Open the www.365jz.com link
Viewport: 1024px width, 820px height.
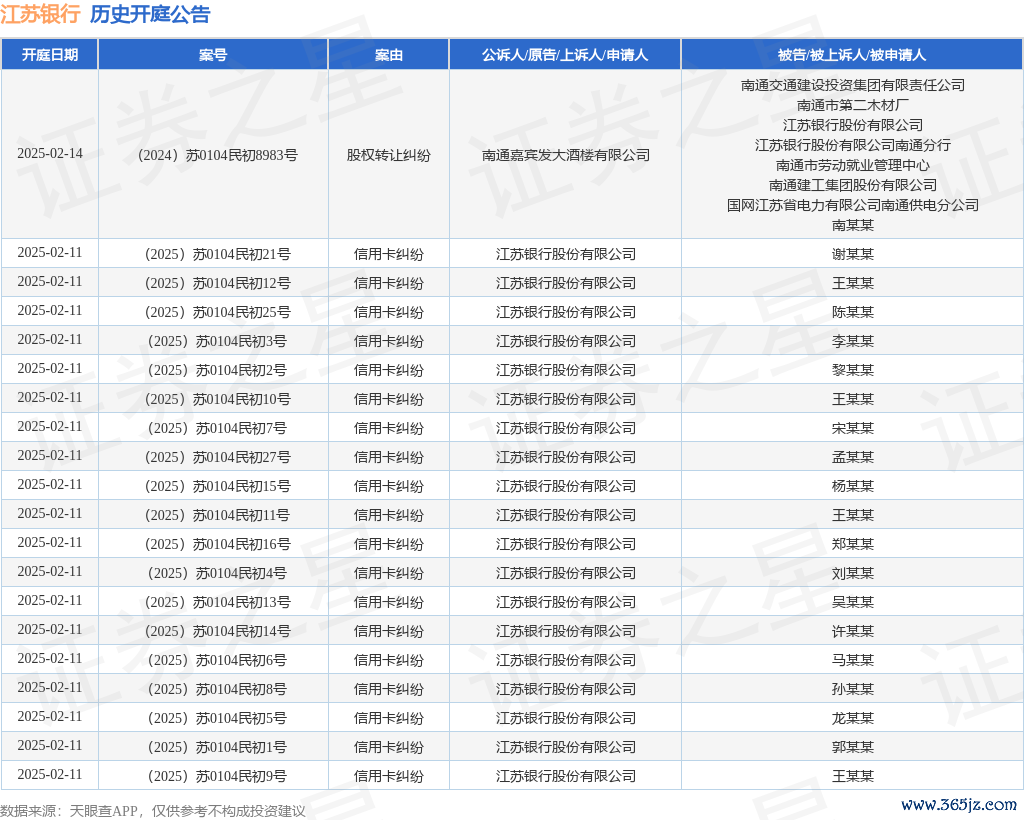[959, 804]
